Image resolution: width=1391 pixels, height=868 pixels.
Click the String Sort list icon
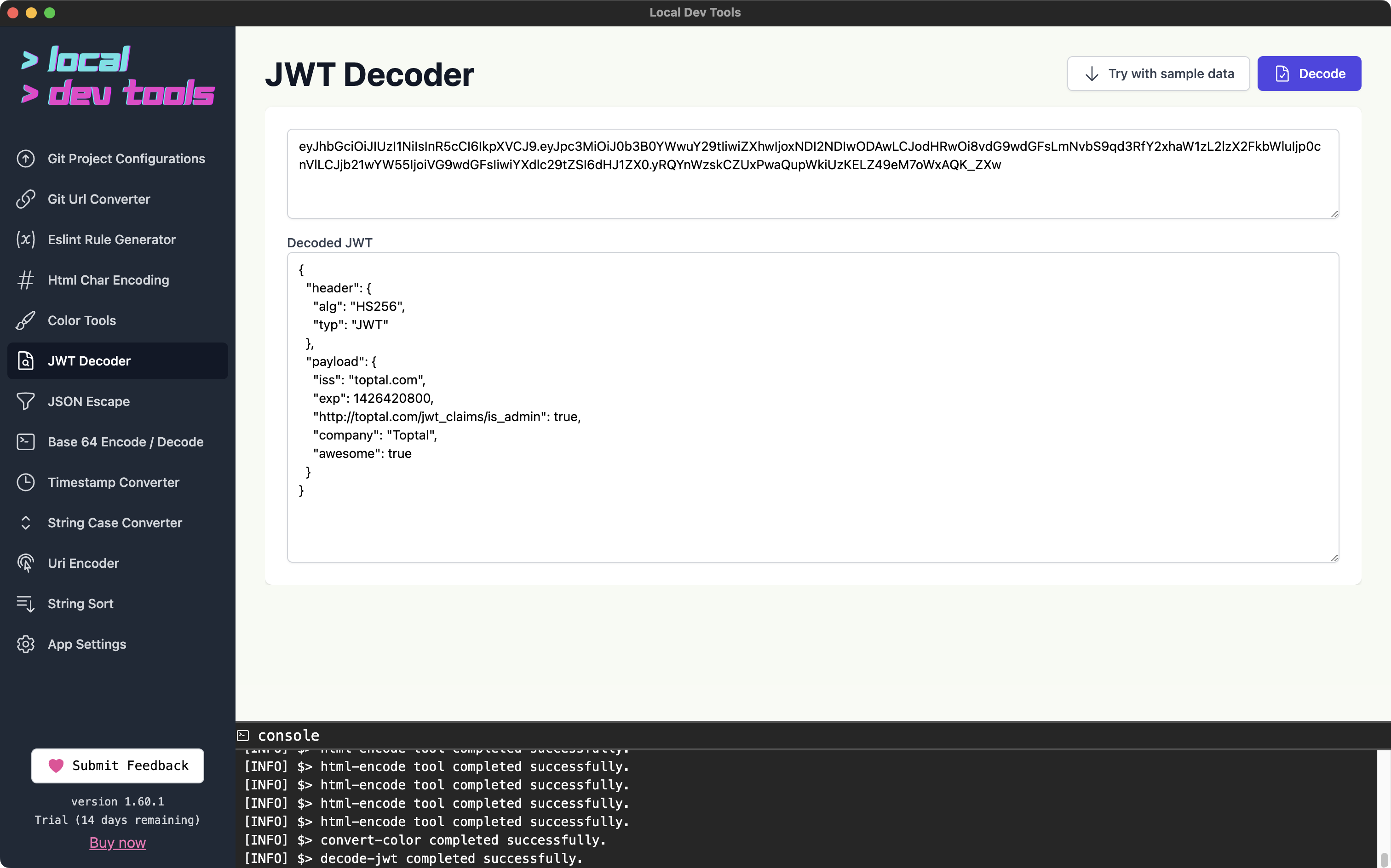click(x=25, y=604)
